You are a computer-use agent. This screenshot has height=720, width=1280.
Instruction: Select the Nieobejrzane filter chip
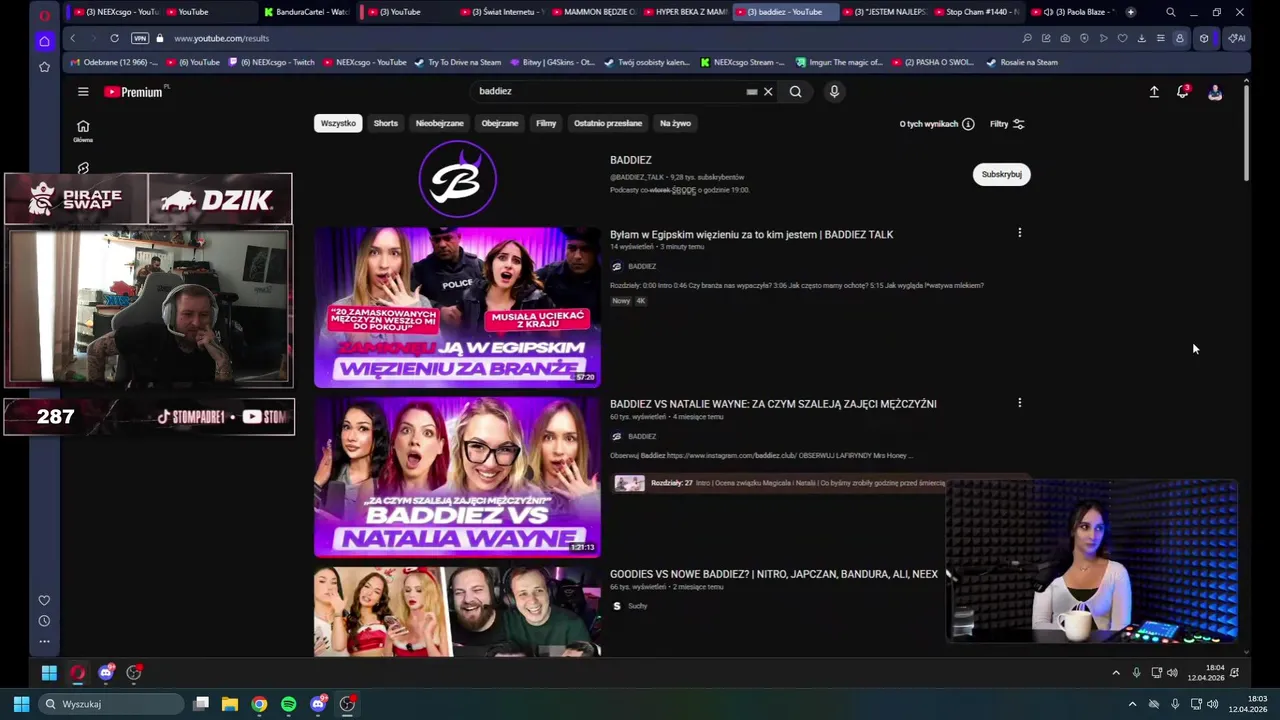[440, 123]
